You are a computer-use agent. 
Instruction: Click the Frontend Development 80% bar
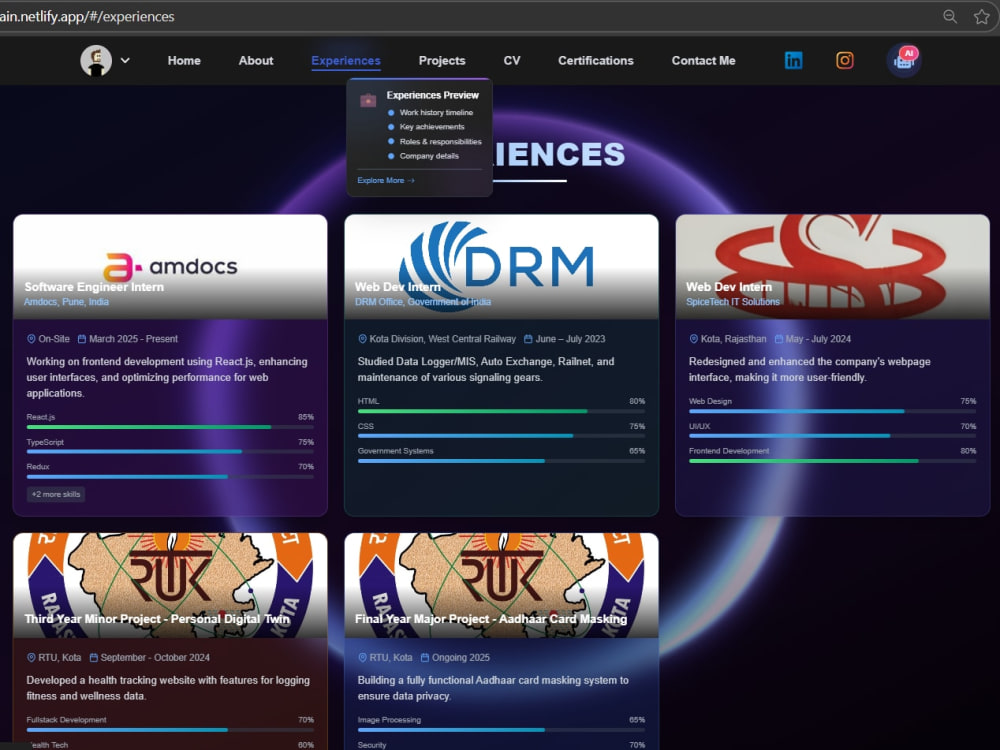pyautogui.click(x=832, y=460)
